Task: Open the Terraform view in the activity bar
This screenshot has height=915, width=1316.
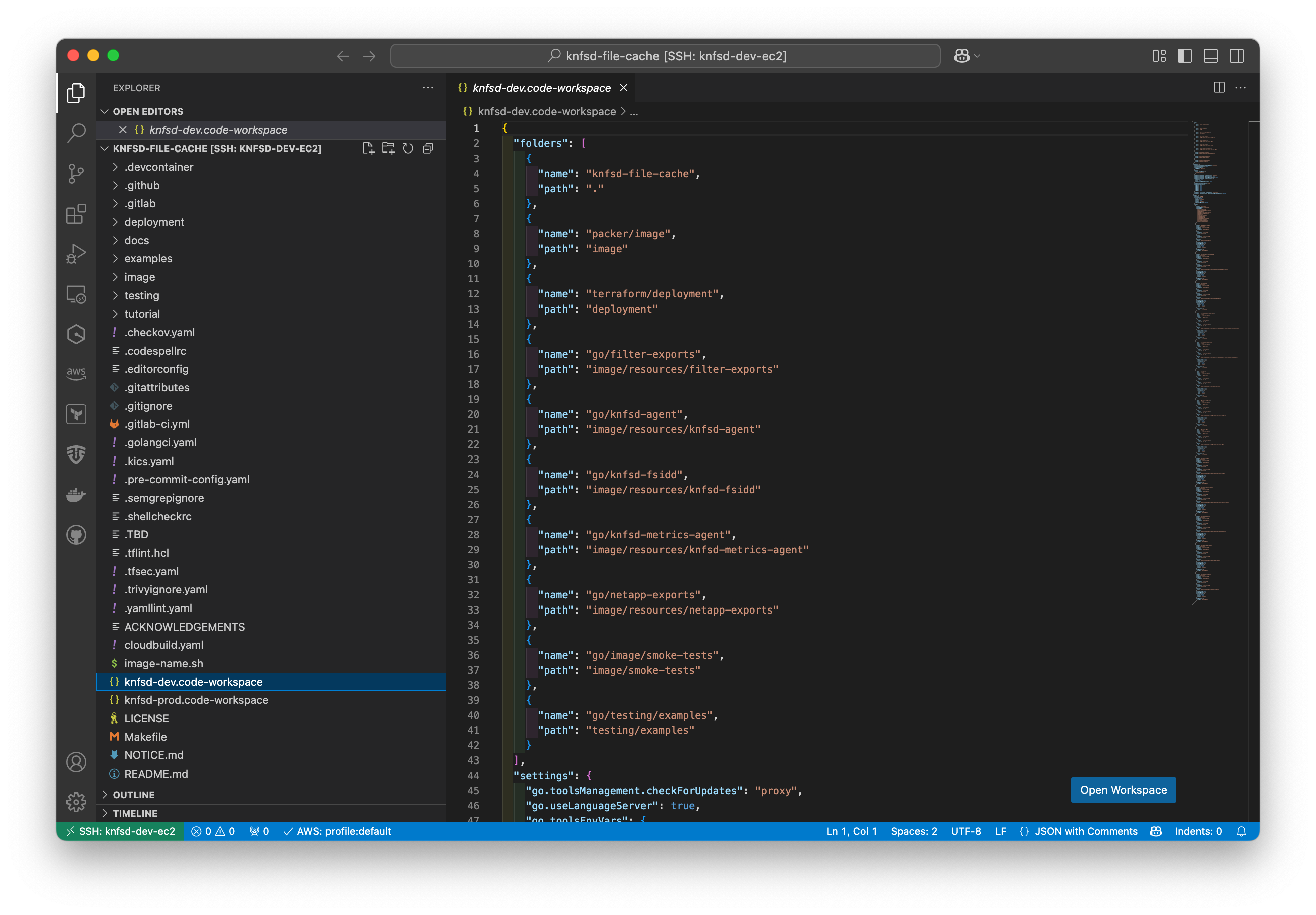Action: [76, 414]
